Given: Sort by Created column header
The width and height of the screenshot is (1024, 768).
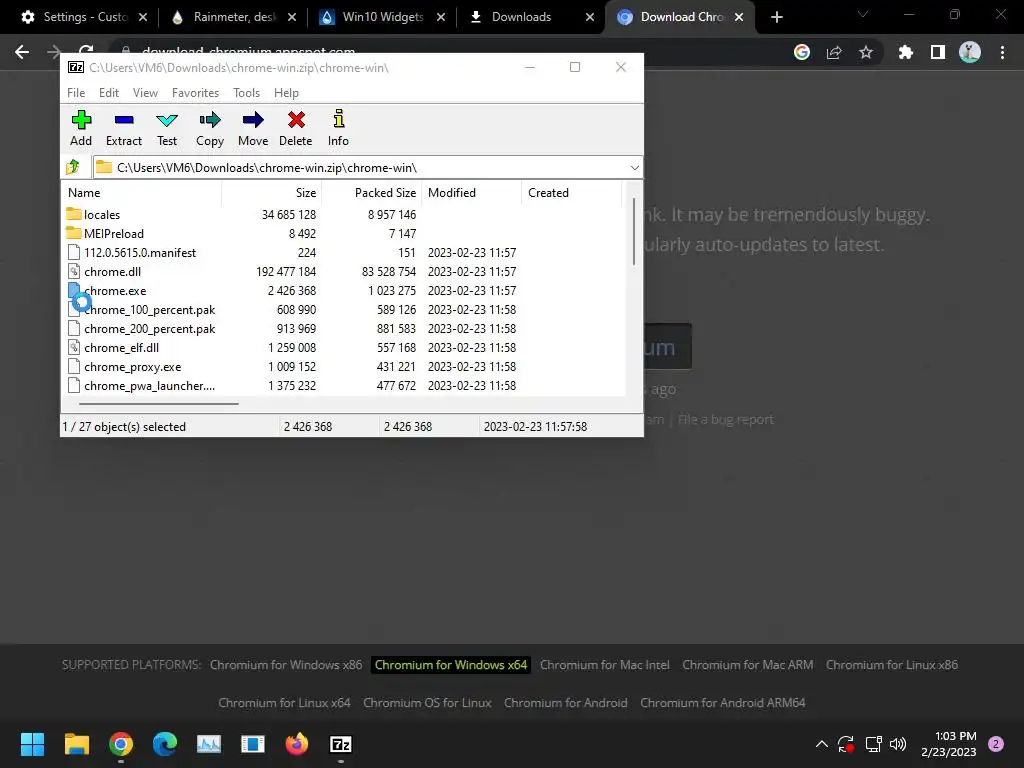Looking at the screenshot, I should (x=571, y=193).
